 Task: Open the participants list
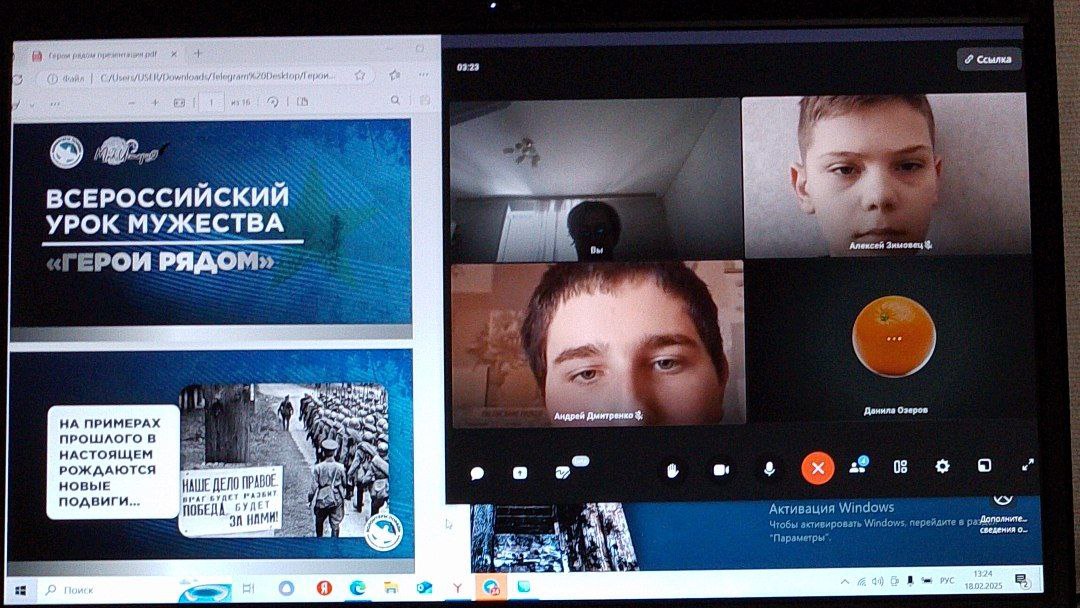click(858, 467)
